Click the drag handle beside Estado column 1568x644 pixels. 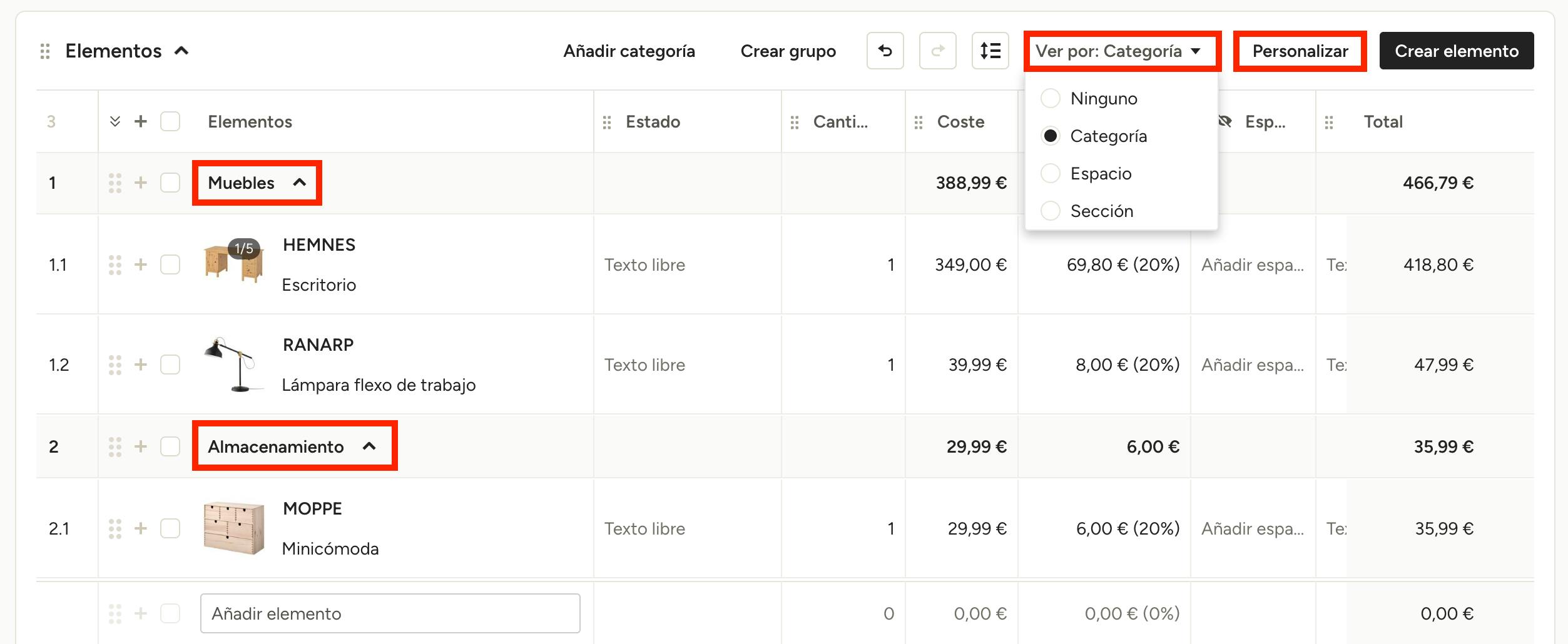pyautogui.click(x=606, y=123)
